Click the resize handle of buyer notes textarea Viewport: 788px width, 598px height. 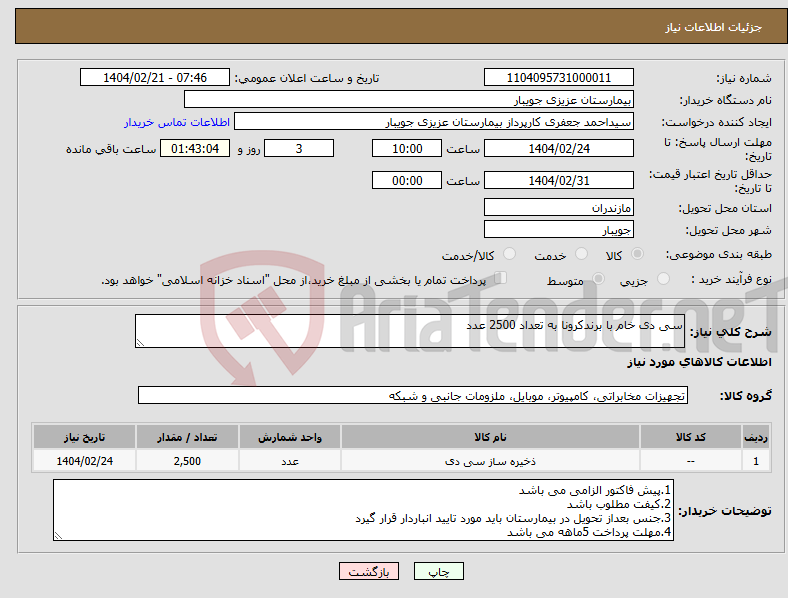tap(58, 536)
